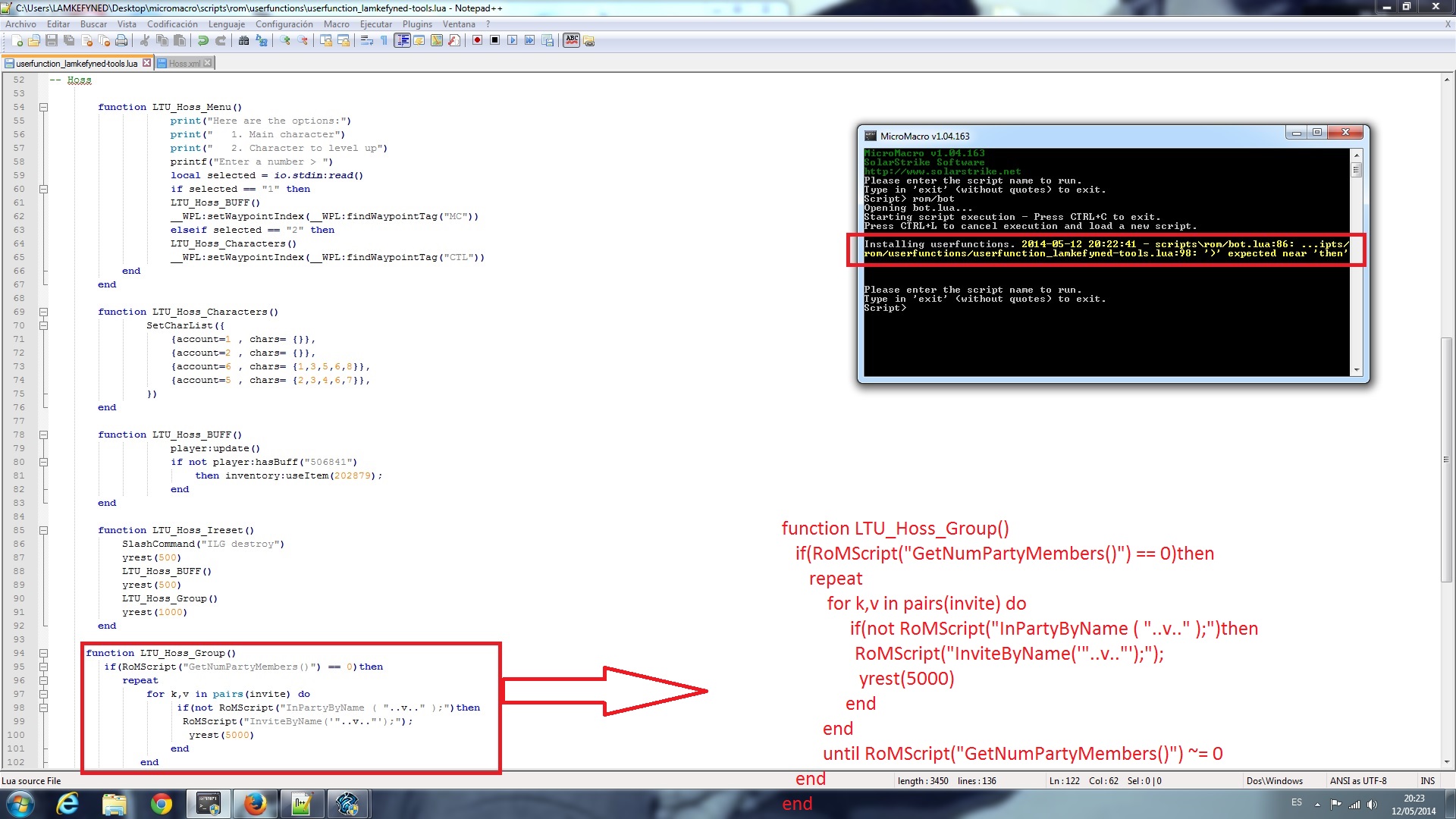Open a file from toolbar

pos(34,41)
